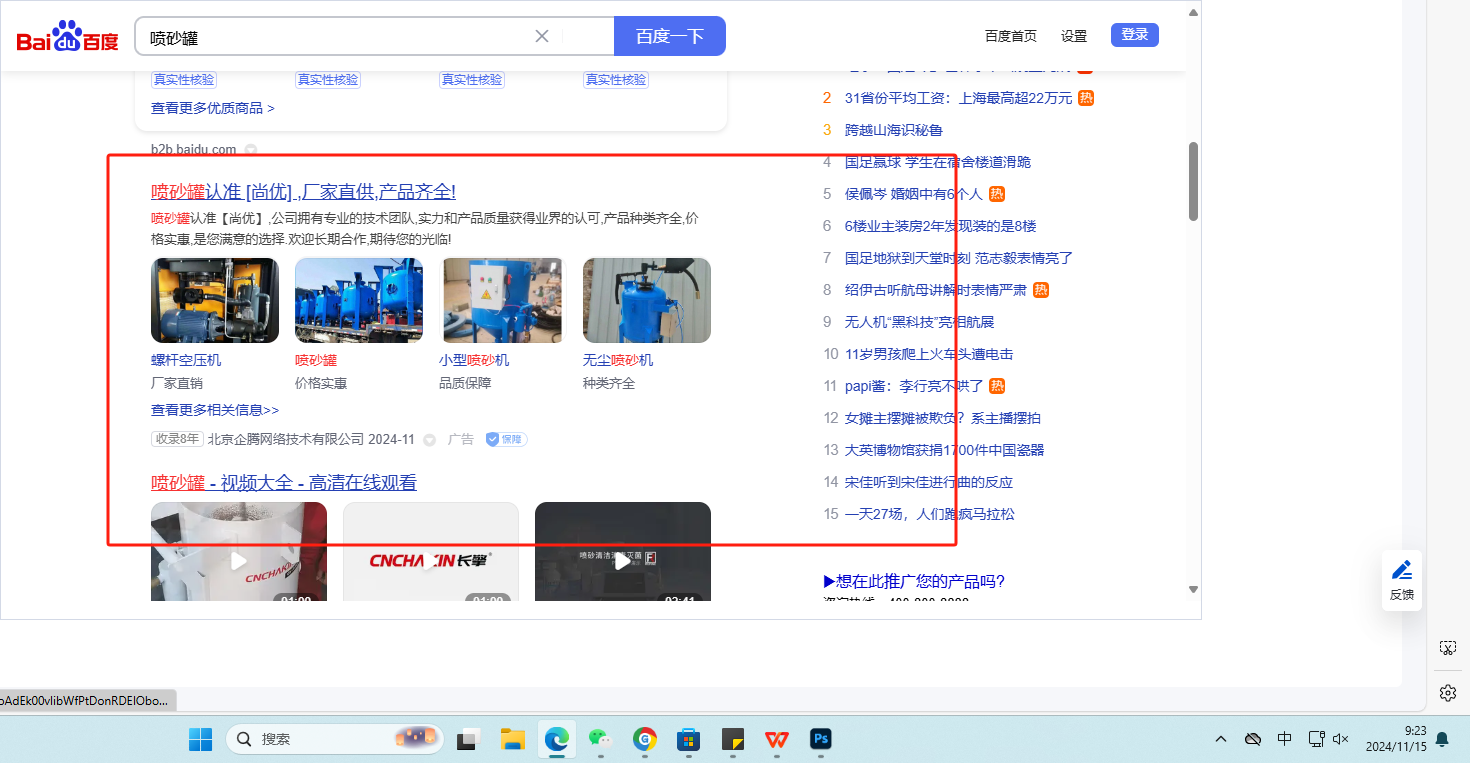Open Photoshop from the taskbar
Viewport: 1470px width, 763px height.
click(x=821, y=739)
